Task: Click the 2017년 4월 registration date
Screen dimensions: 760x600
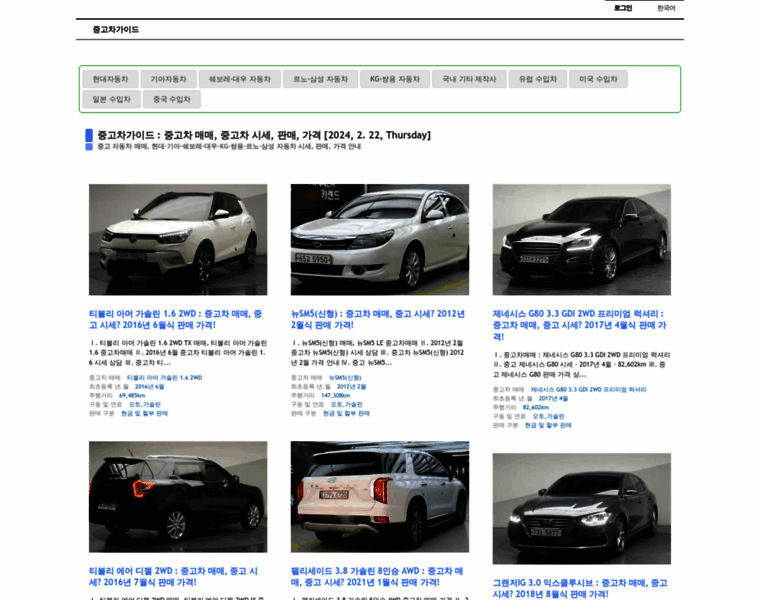Action: coord(554,398)
